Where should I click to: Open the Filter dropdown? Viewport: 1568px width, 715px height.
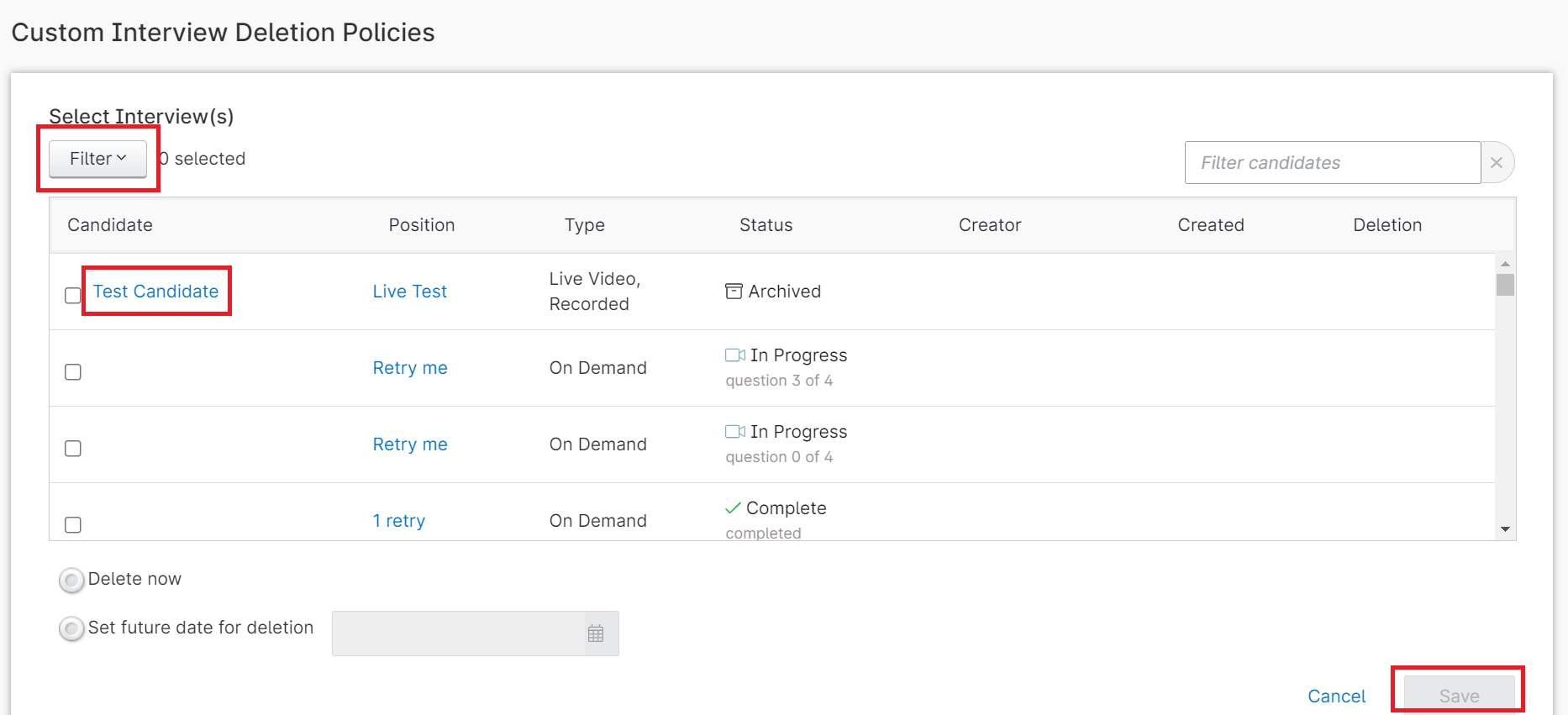pyautogui.click(x=97, y=159)
